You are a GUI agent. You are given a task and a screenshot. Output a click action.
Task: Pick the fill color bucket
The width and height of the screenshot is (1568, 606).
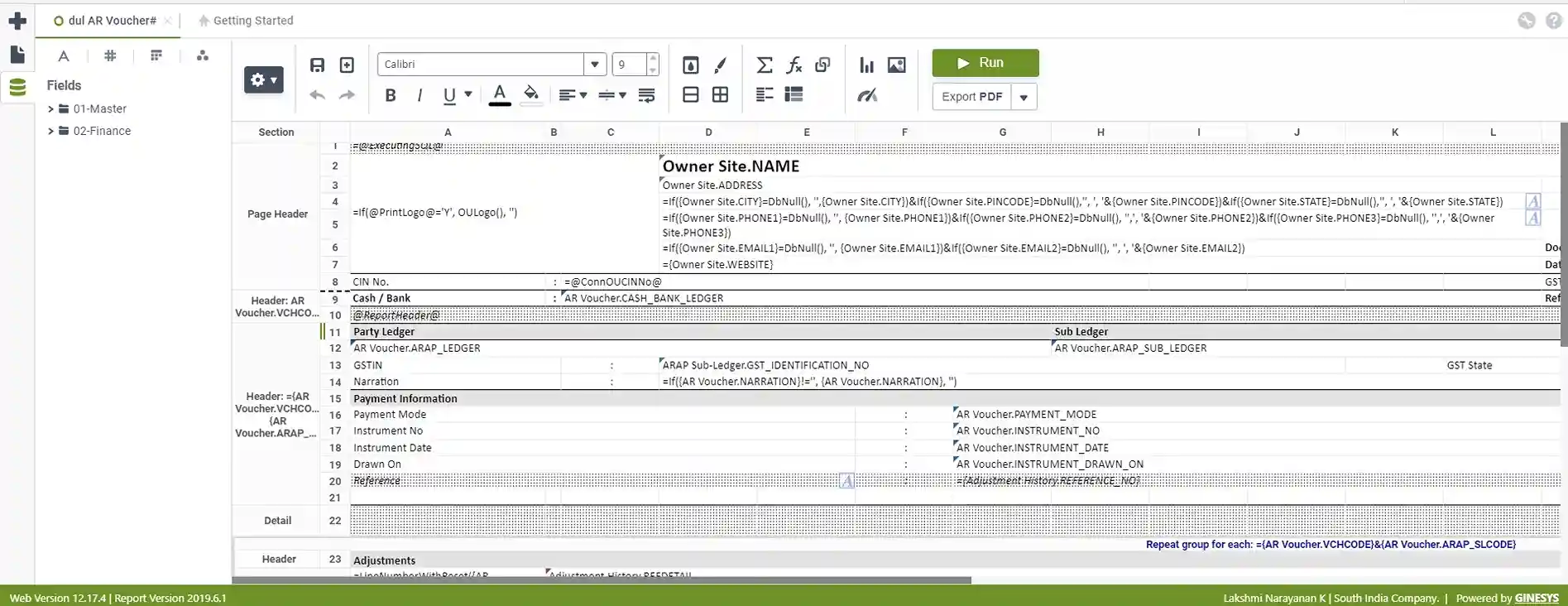point(531,95)
